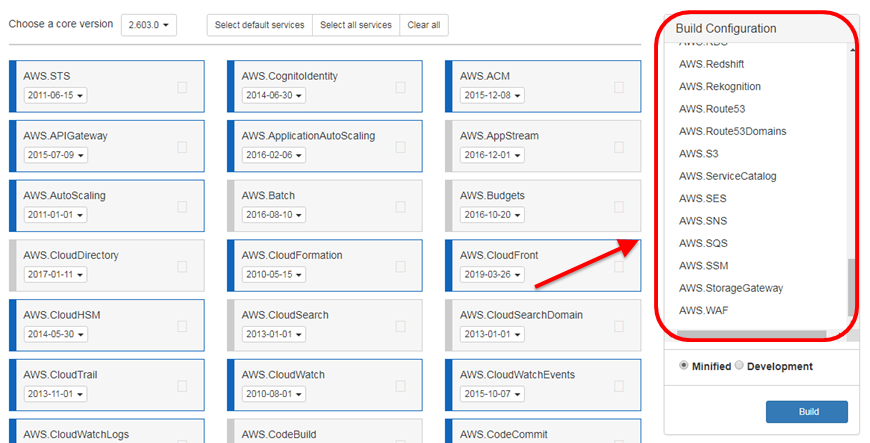
Task: Tick the AWS.CloudFormation checkbox
Action: pyautogui.click(x=400, y=266)
